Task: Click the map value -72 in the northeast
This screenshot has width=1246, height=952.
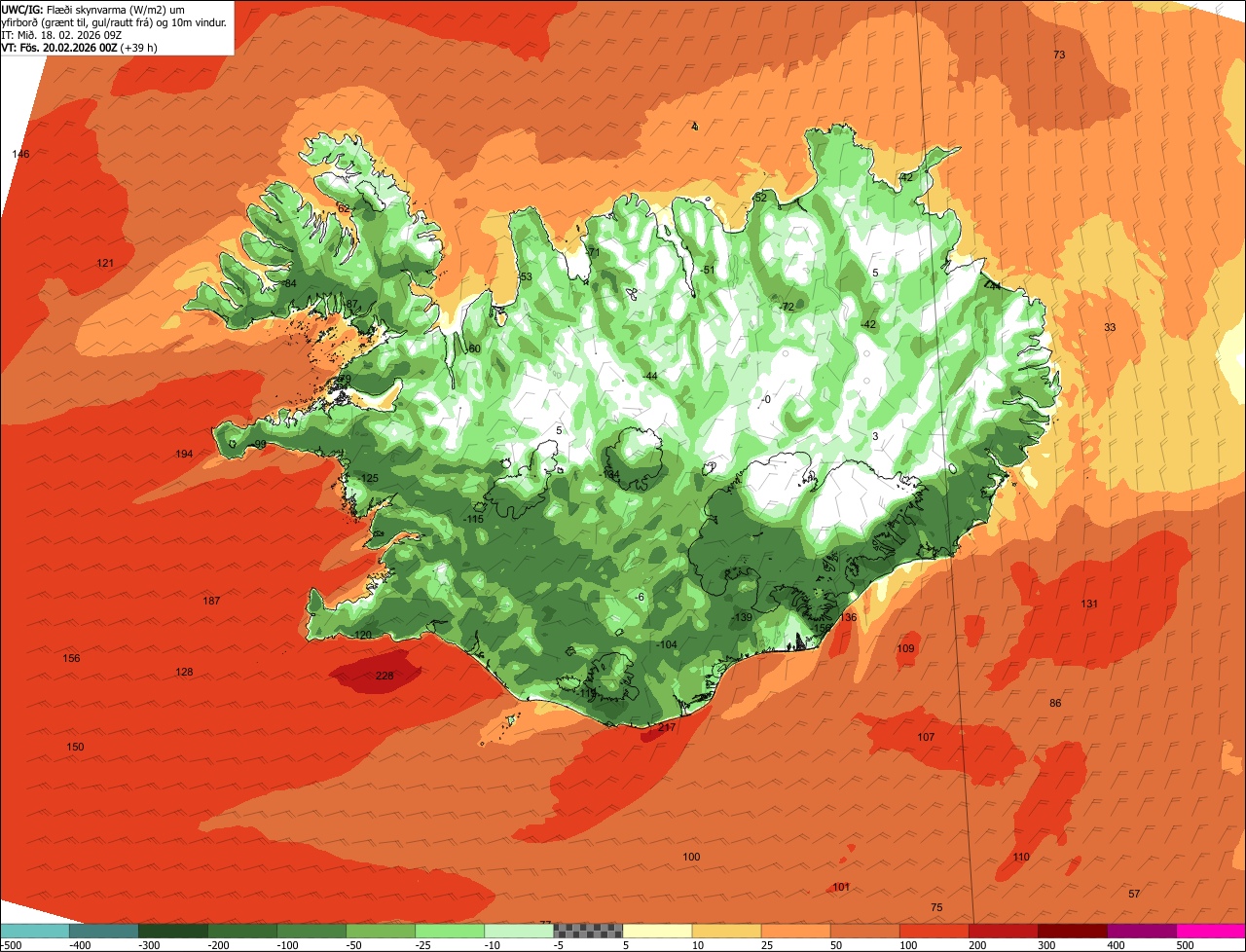Action: (x=787, y=306)
